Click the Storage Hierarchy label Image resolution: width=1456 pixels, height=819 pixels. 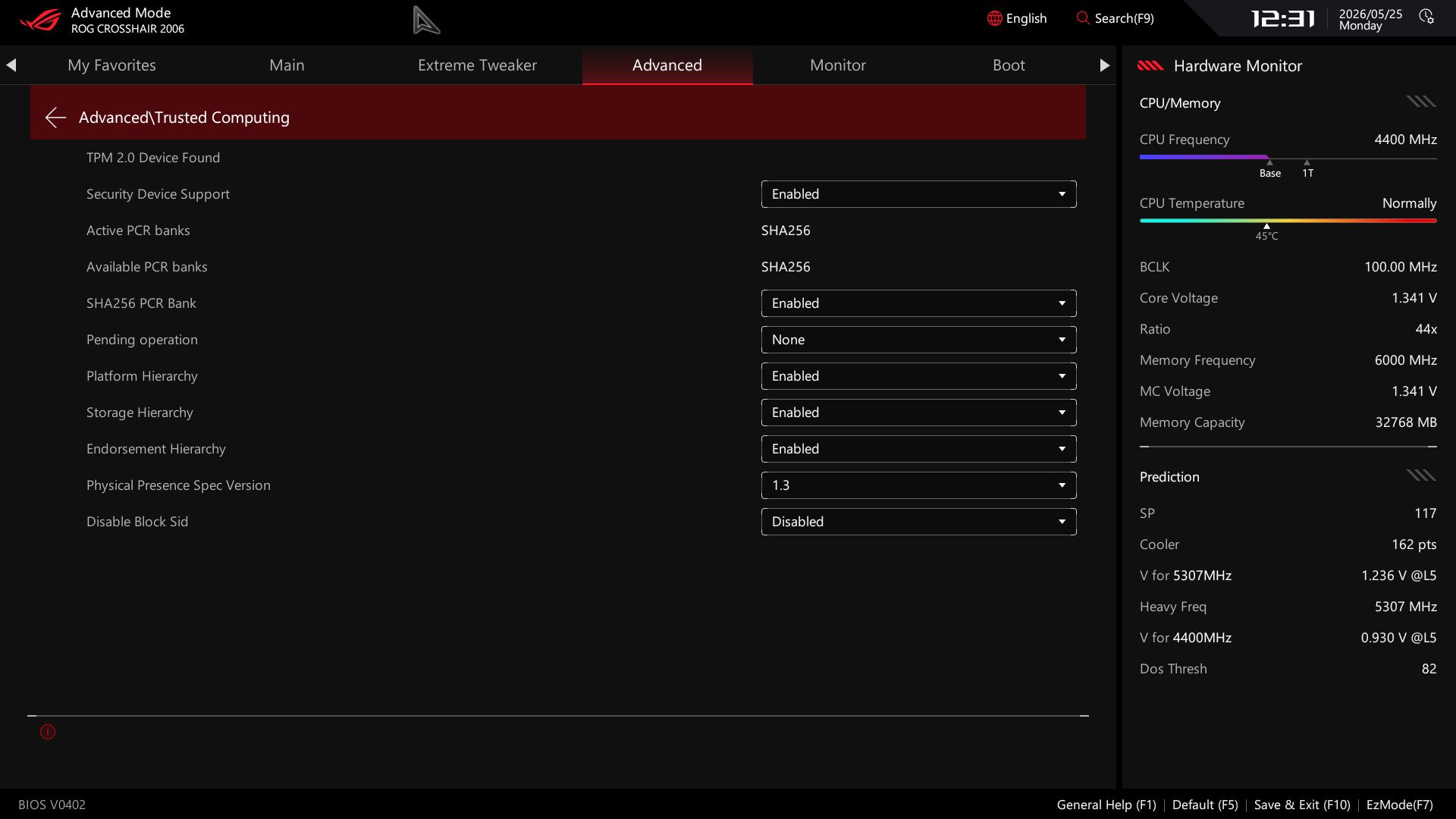pyautogui.click(x=140, y=413)
